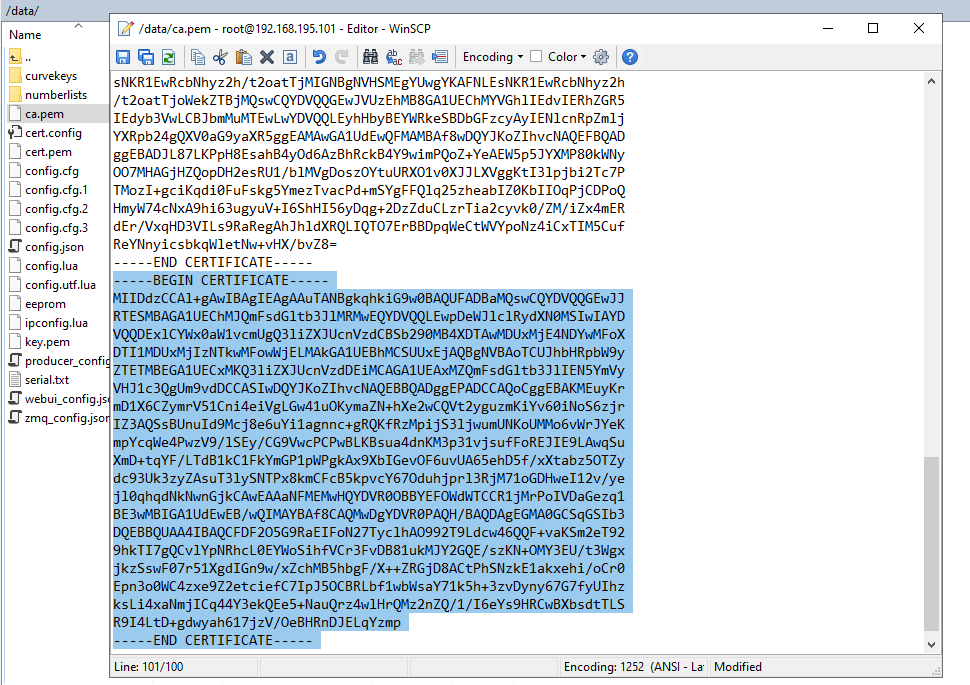Maximize the editor window
Screen dimensions: 970x685
point(873,28)
